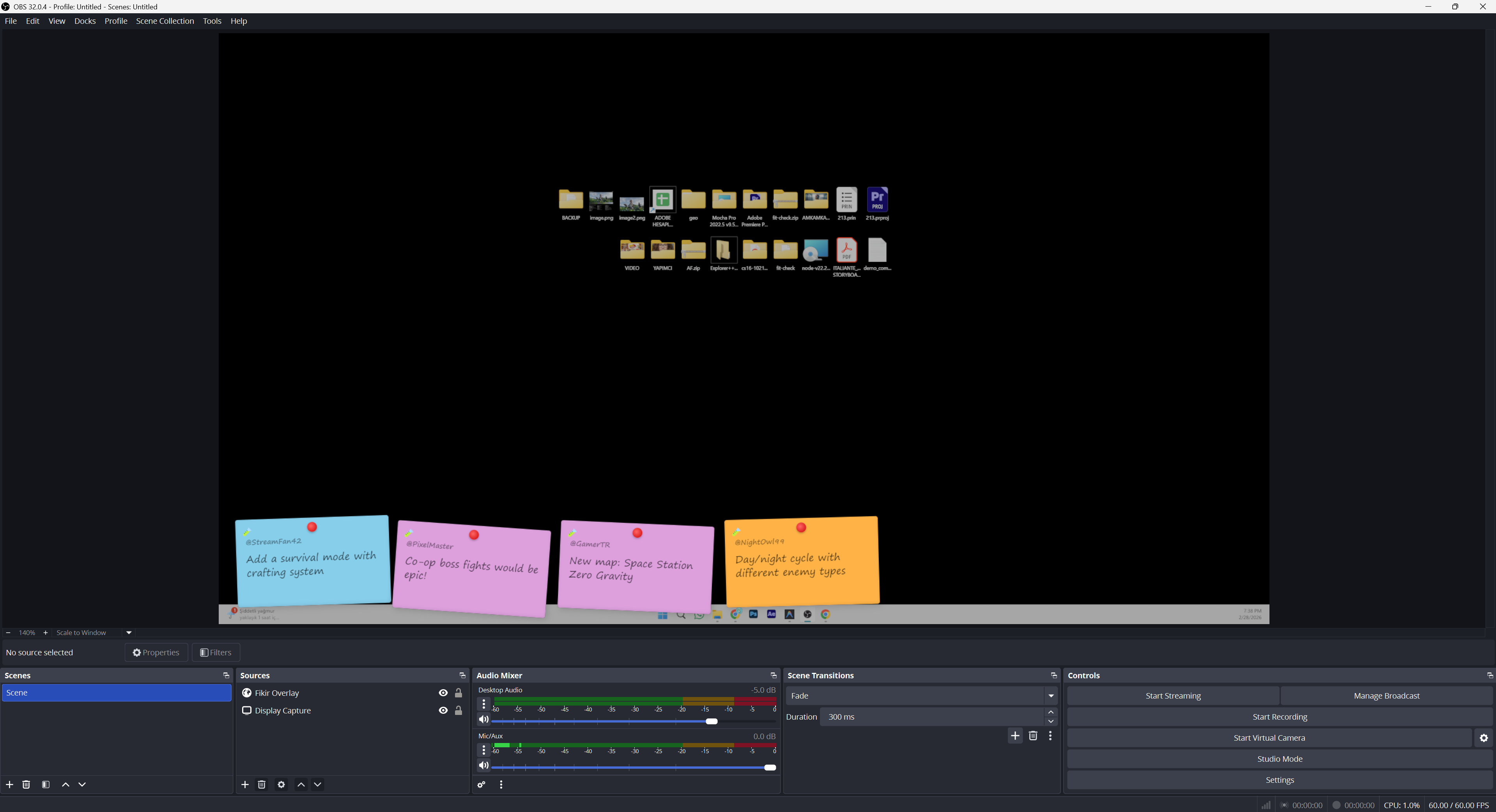Viewport: 1496px width, 812px height.
Task: Remove selected scene with trash icon
Action: pyautogui.click(x=26, y=785)
